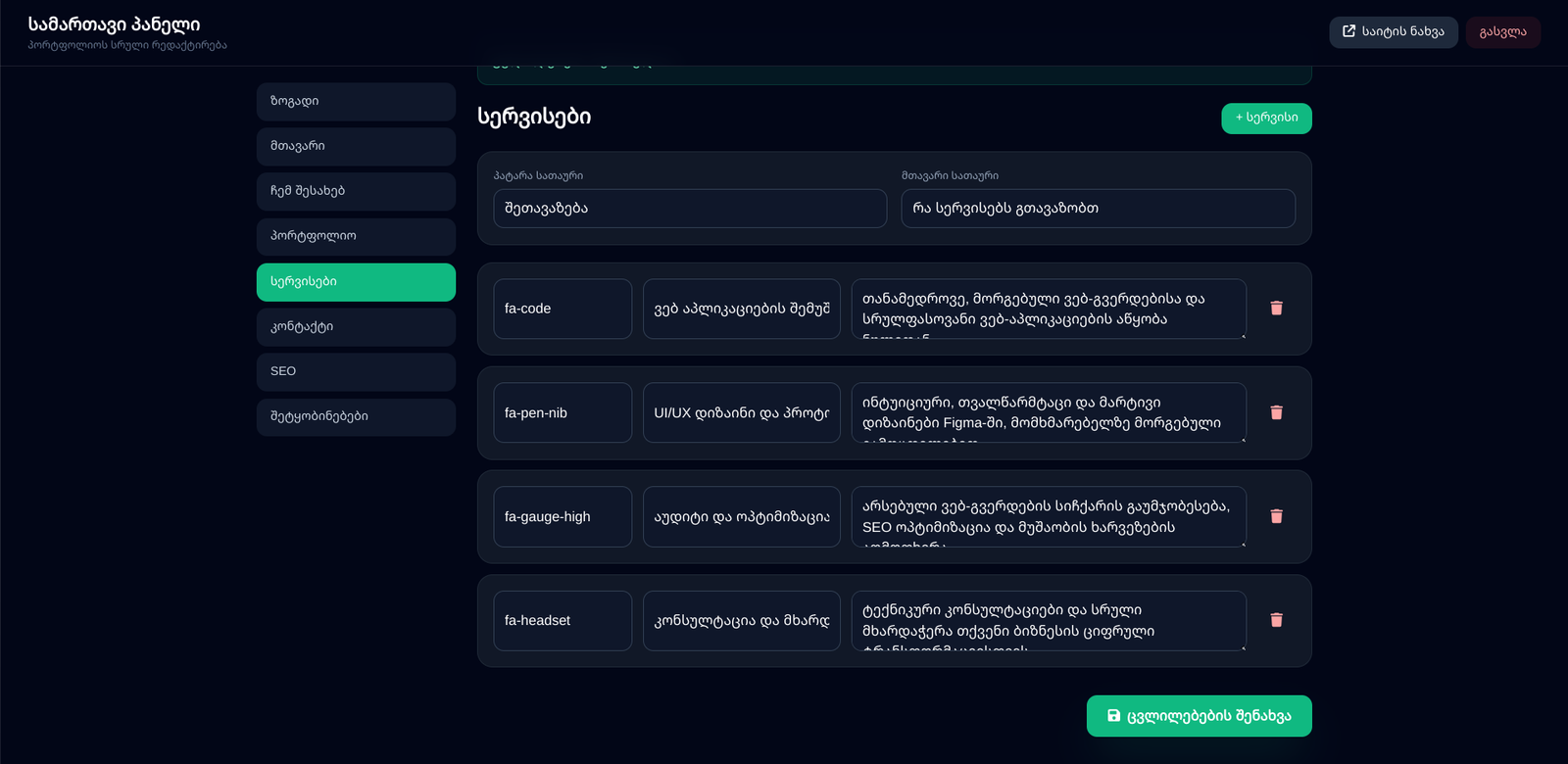Delete the fa-pen-nib service row
Screen dimensions: 1568x764
(x=1276, y=412)
